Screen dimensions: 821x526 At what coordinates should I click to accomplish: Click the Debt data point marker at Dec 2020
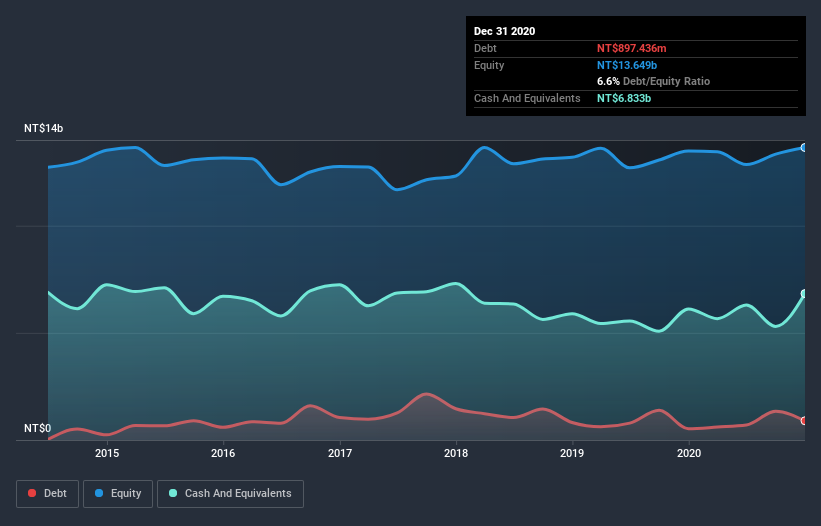click(x=804, y=421)
